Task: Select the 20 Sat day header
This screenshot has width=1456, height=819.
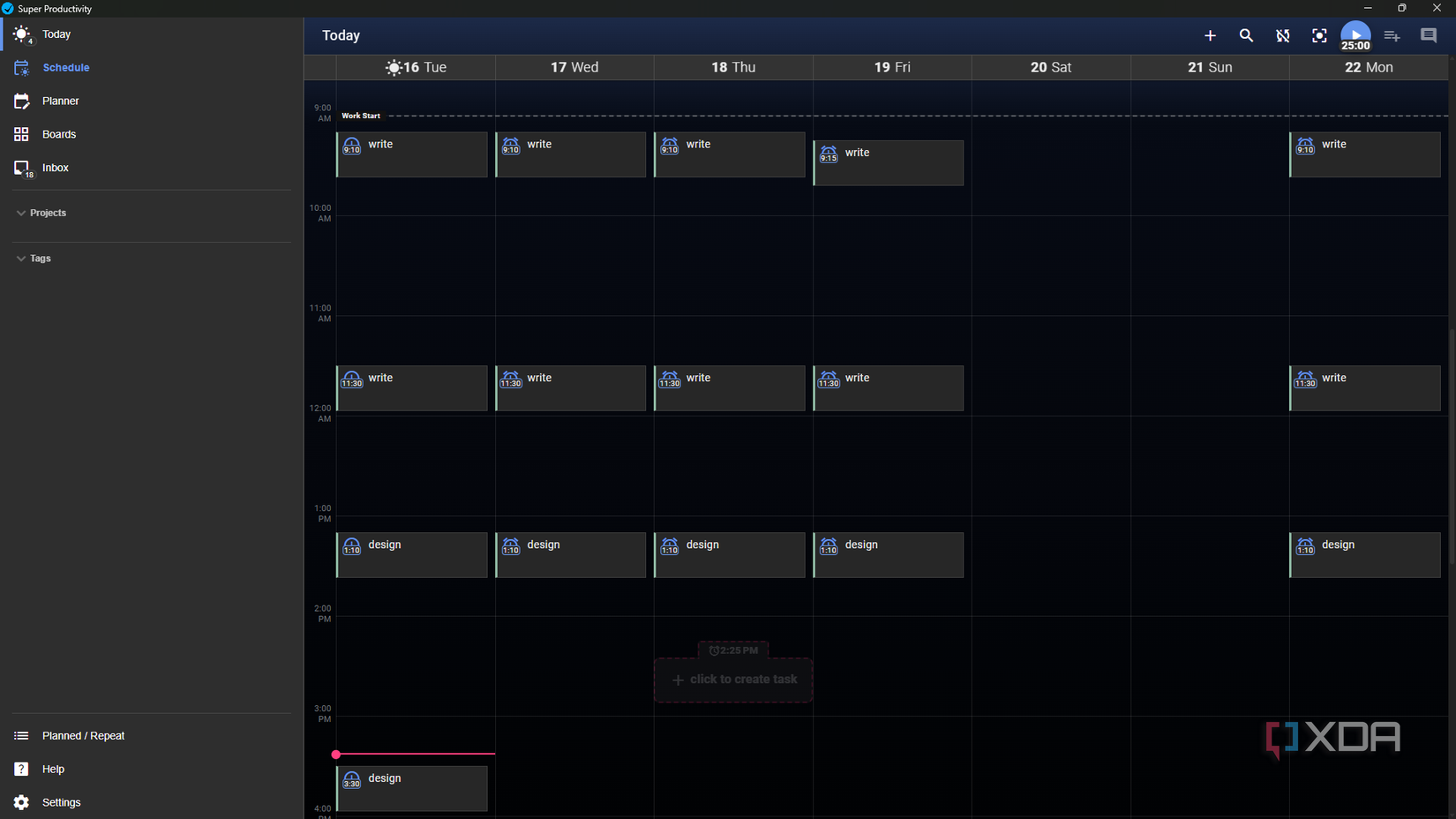Action: (1051, 67)
